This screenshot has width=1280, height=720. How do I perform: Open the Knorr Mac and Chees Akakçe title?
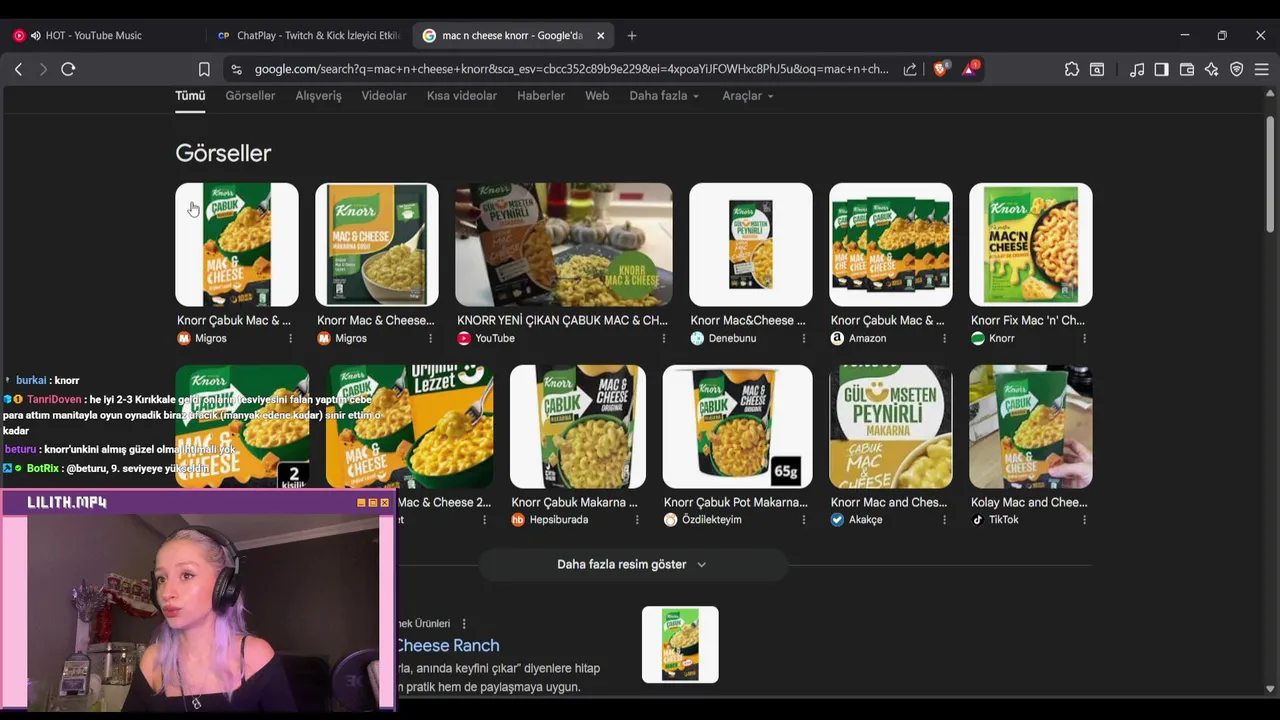coord(889,502)
